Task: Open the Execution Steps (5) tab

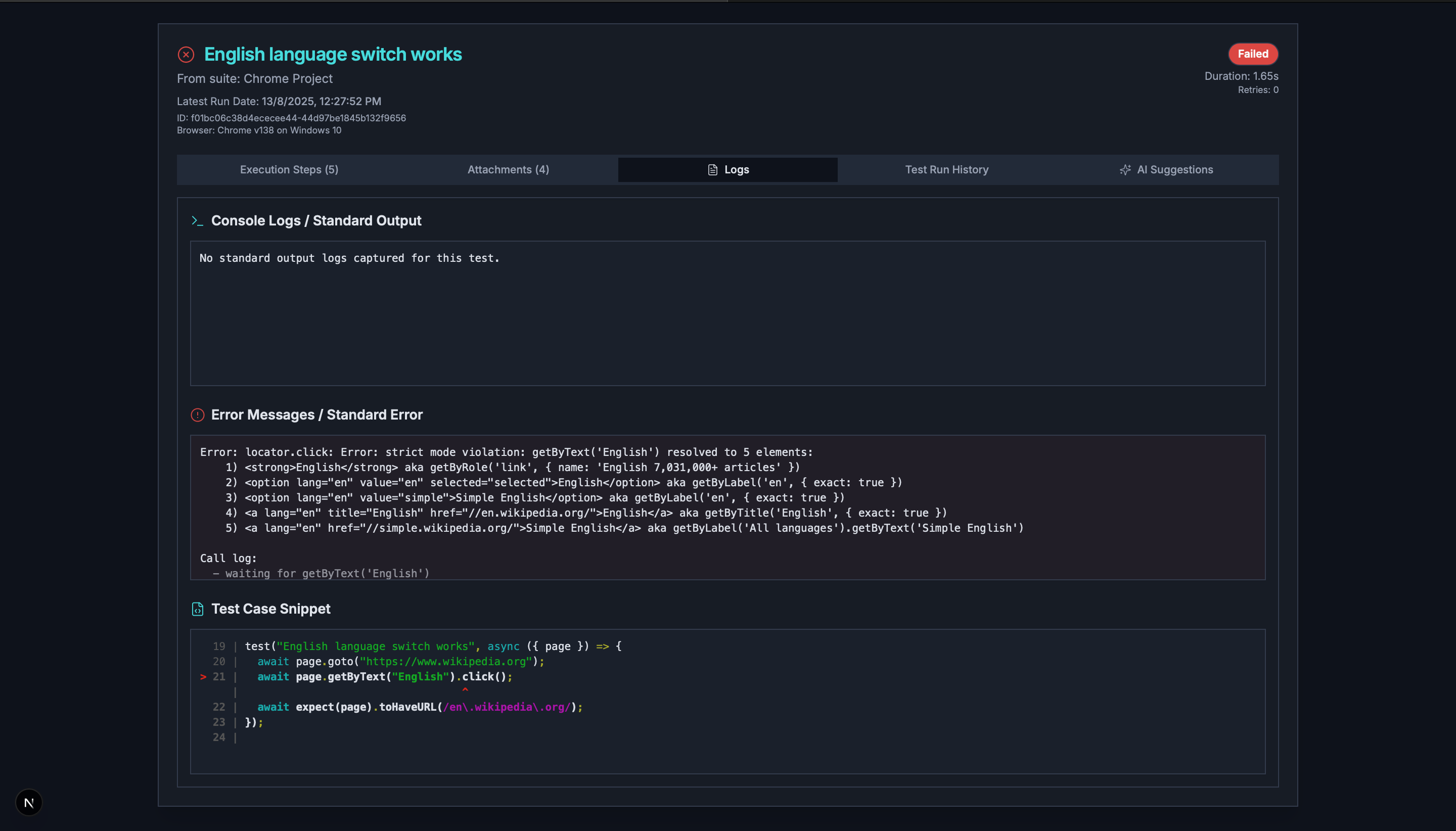Action: point(289,169)
